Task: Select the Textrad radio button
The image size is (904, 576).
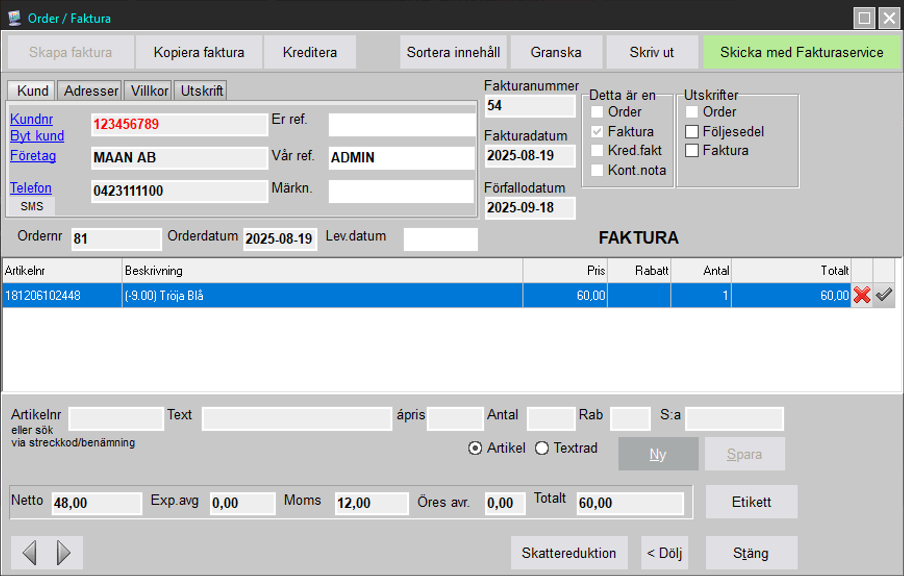Action: (x=540, y=448)
